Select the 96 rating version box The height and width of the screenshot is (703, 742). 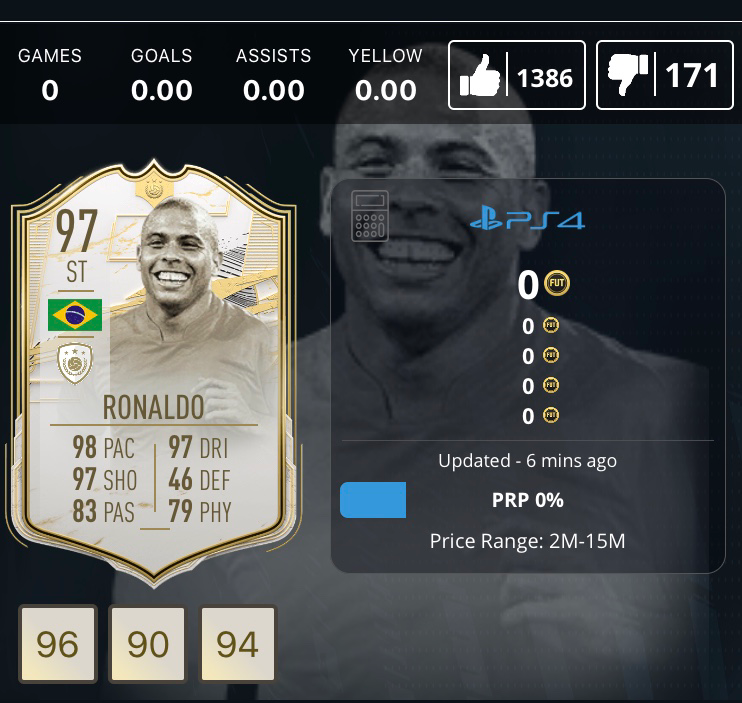[x=58, y=644]
